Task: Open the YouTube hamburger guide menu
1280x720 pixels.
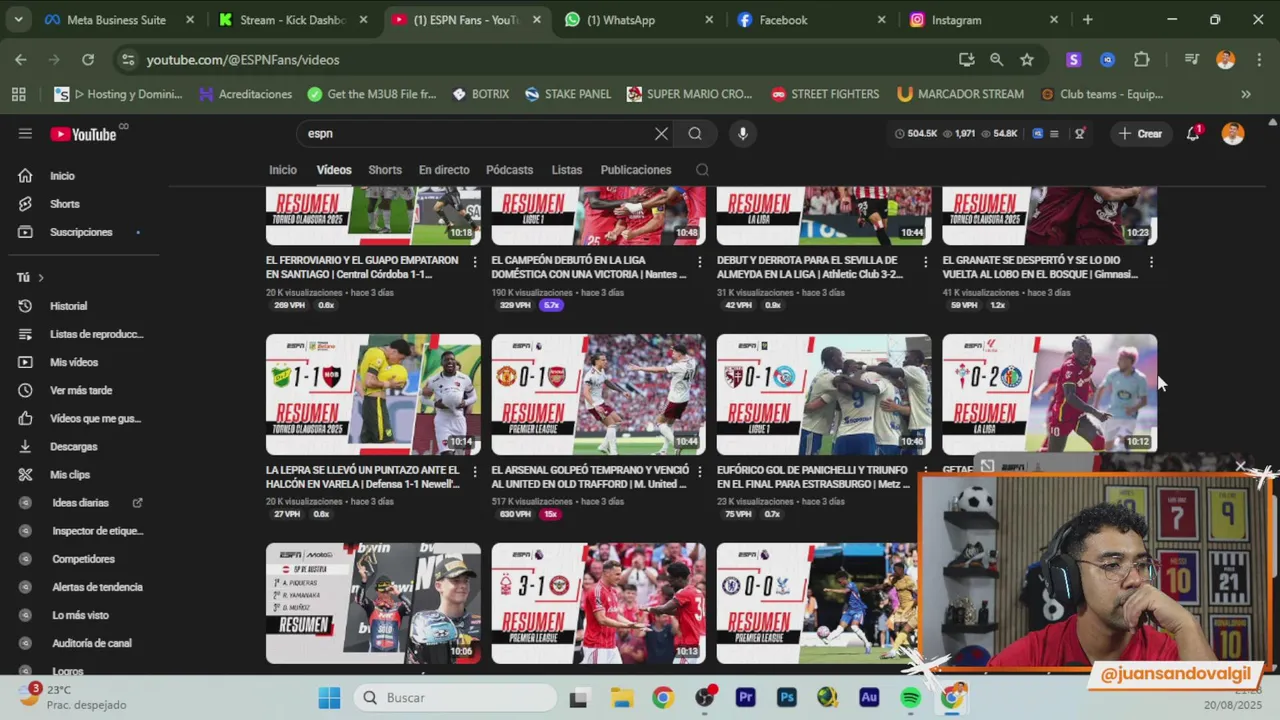Action: 25,133
